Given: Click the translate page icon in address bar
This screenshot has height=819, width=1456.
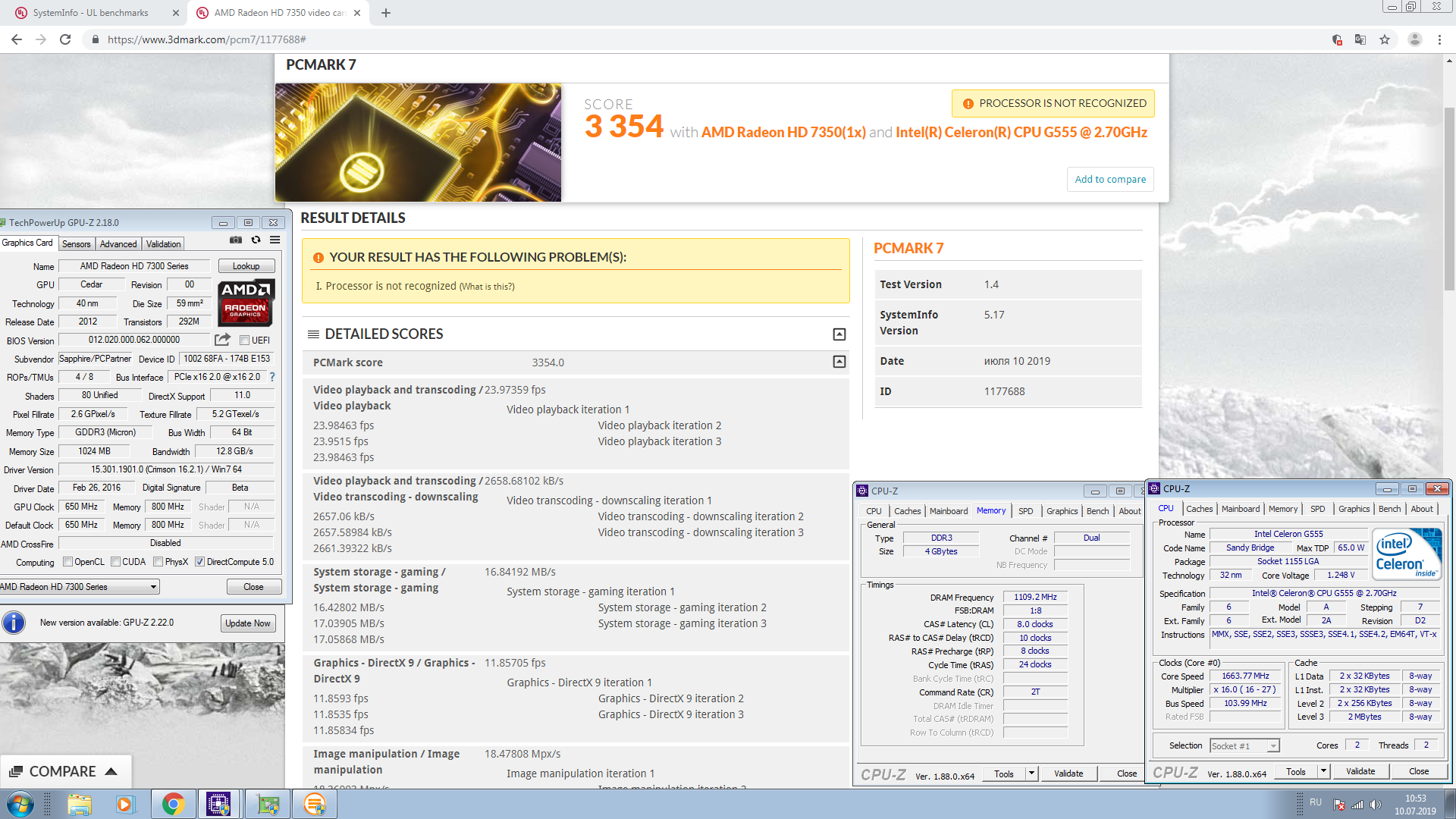Looking at the screenshot, I should 1360,39.
